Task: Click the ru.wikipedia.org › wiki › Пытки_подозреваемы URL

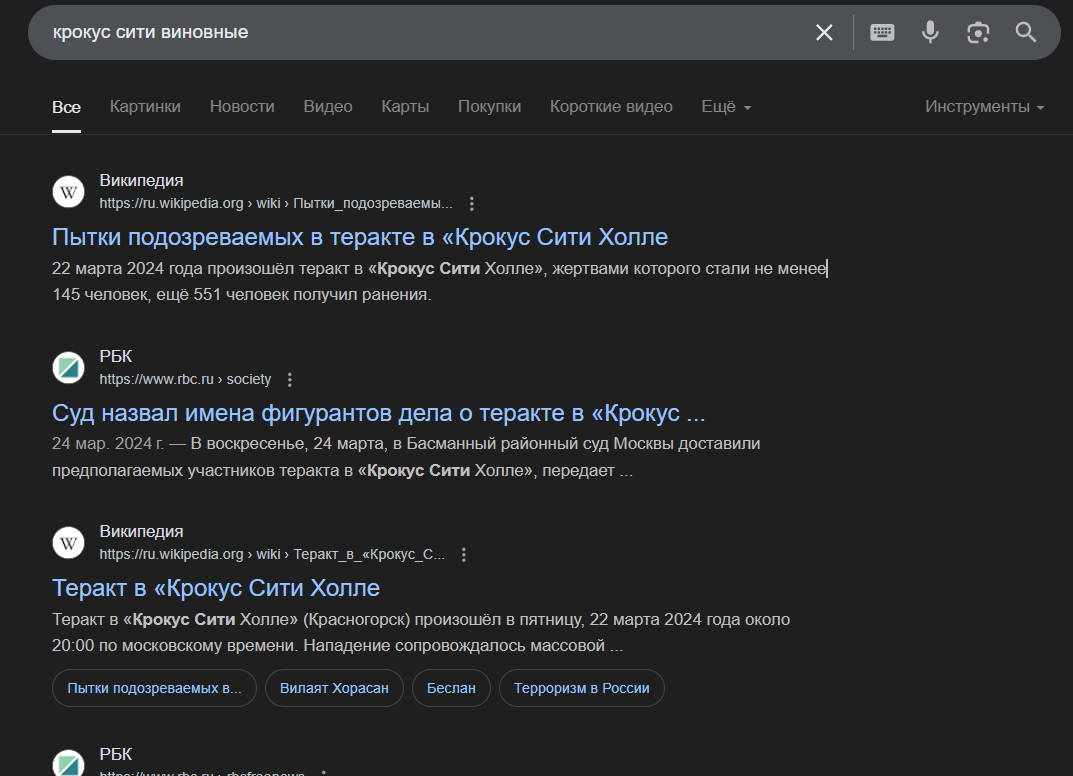Action: 276,203
